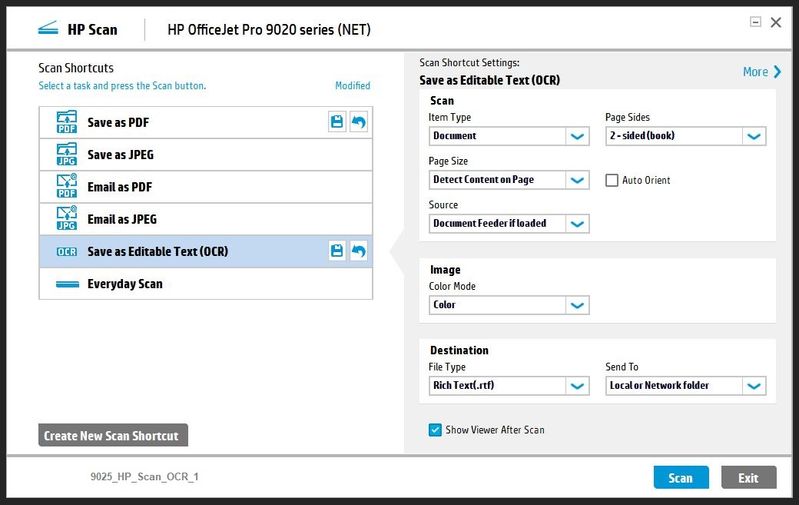Click the Save as JPEG shortcut icon
The image size is (799, 505).
(66, 155)
